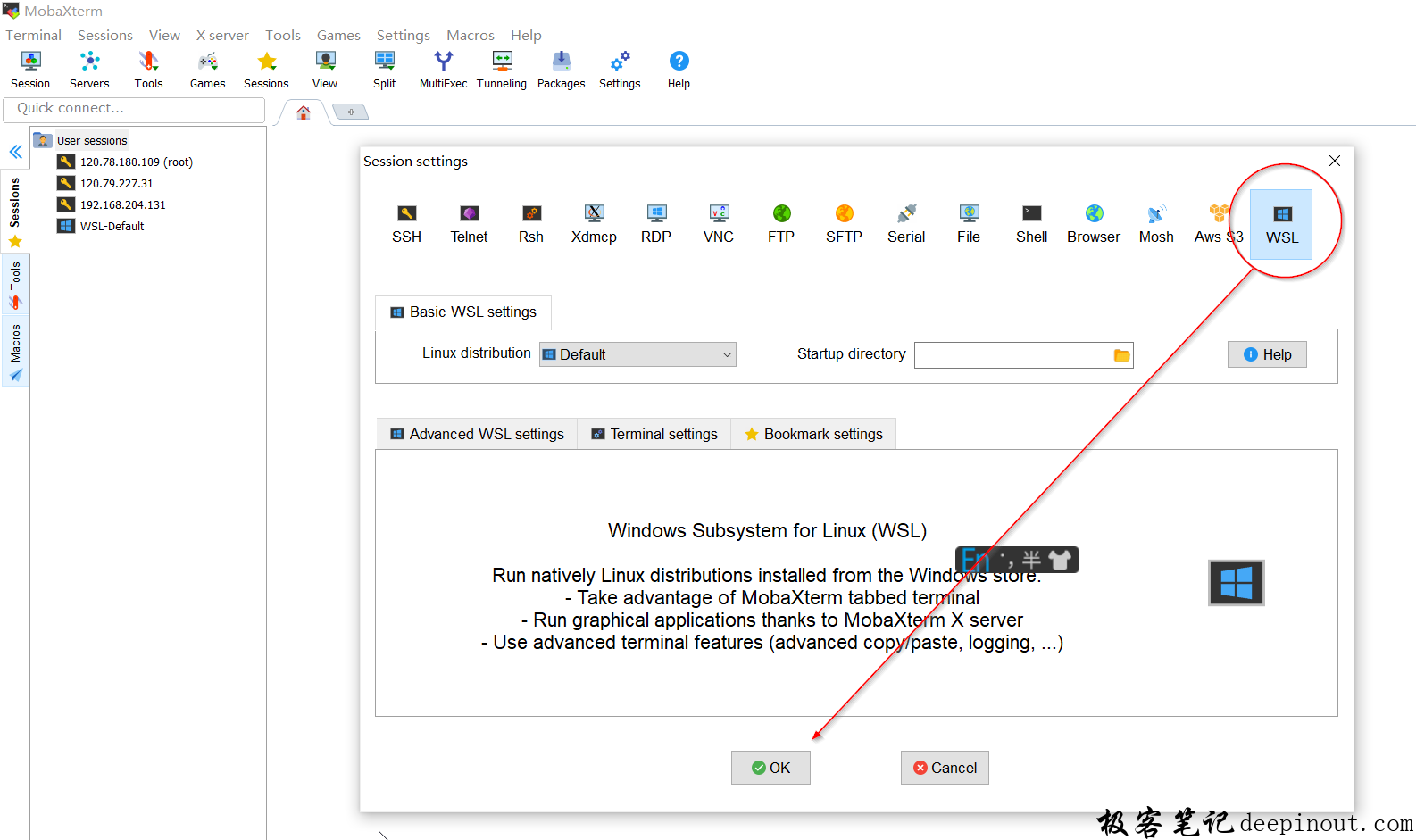The image size is (1416, 840).
Task: Switch to Terminal settings tab
Action: point(654,434)
